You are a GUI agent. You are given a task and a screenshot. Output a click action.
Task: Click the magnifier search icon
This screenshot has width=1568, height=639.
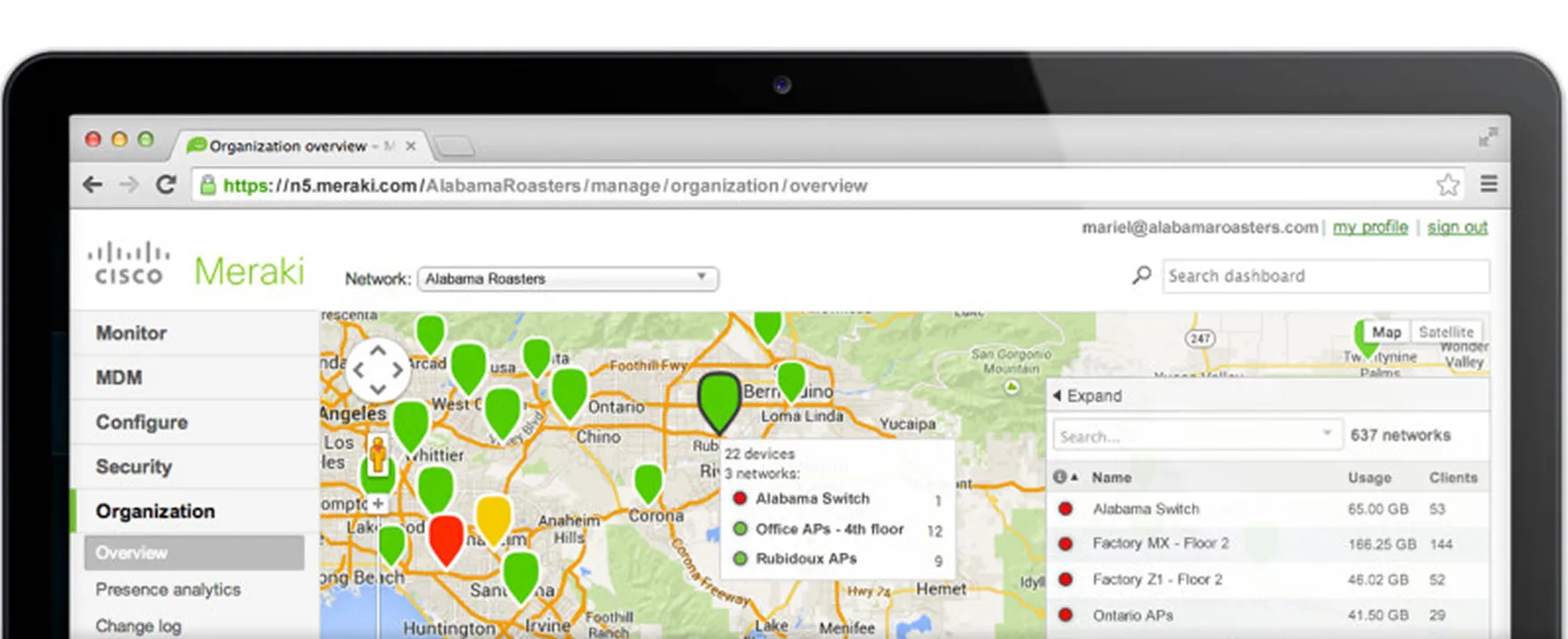(x=1141, y=276)
